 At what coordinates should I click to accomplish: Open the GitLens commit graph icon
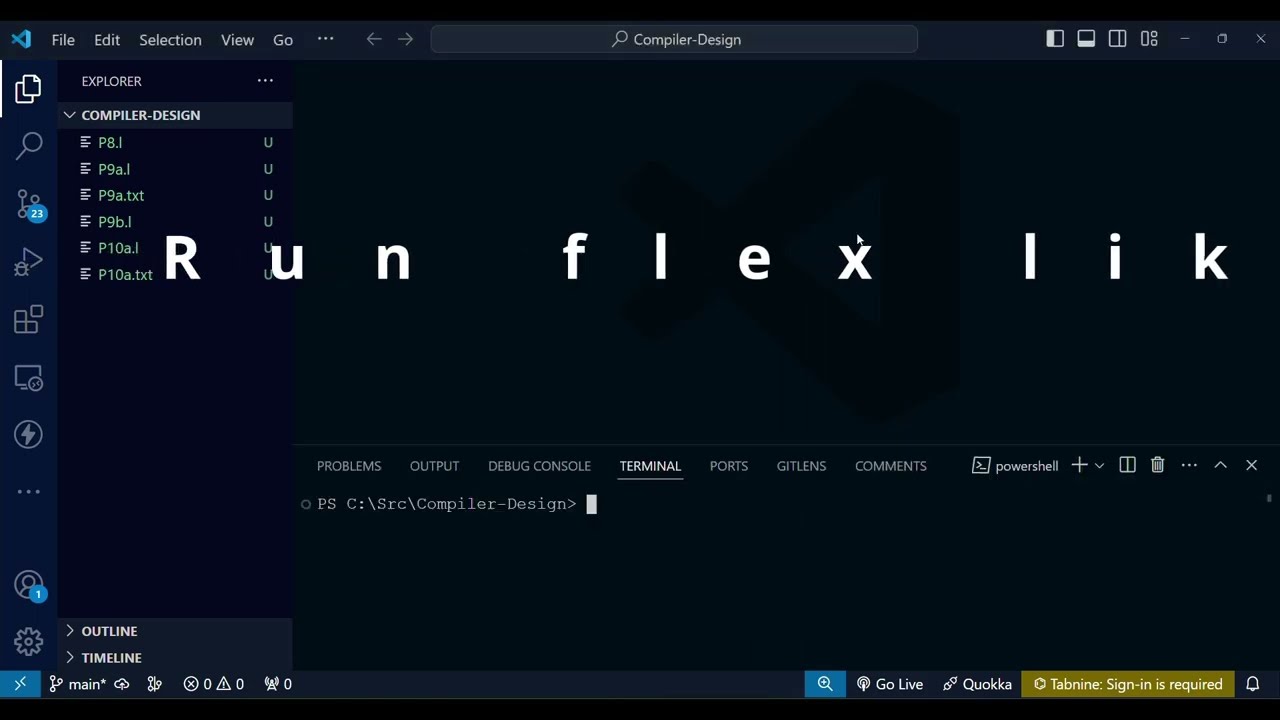tap(154, 684)
